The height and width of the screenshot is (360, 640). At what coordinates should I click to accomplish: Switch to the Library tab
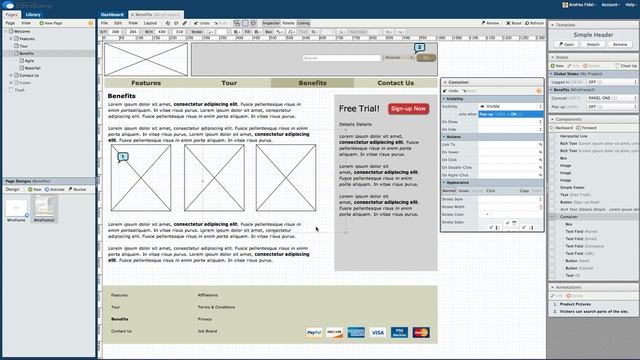point(33,15)
